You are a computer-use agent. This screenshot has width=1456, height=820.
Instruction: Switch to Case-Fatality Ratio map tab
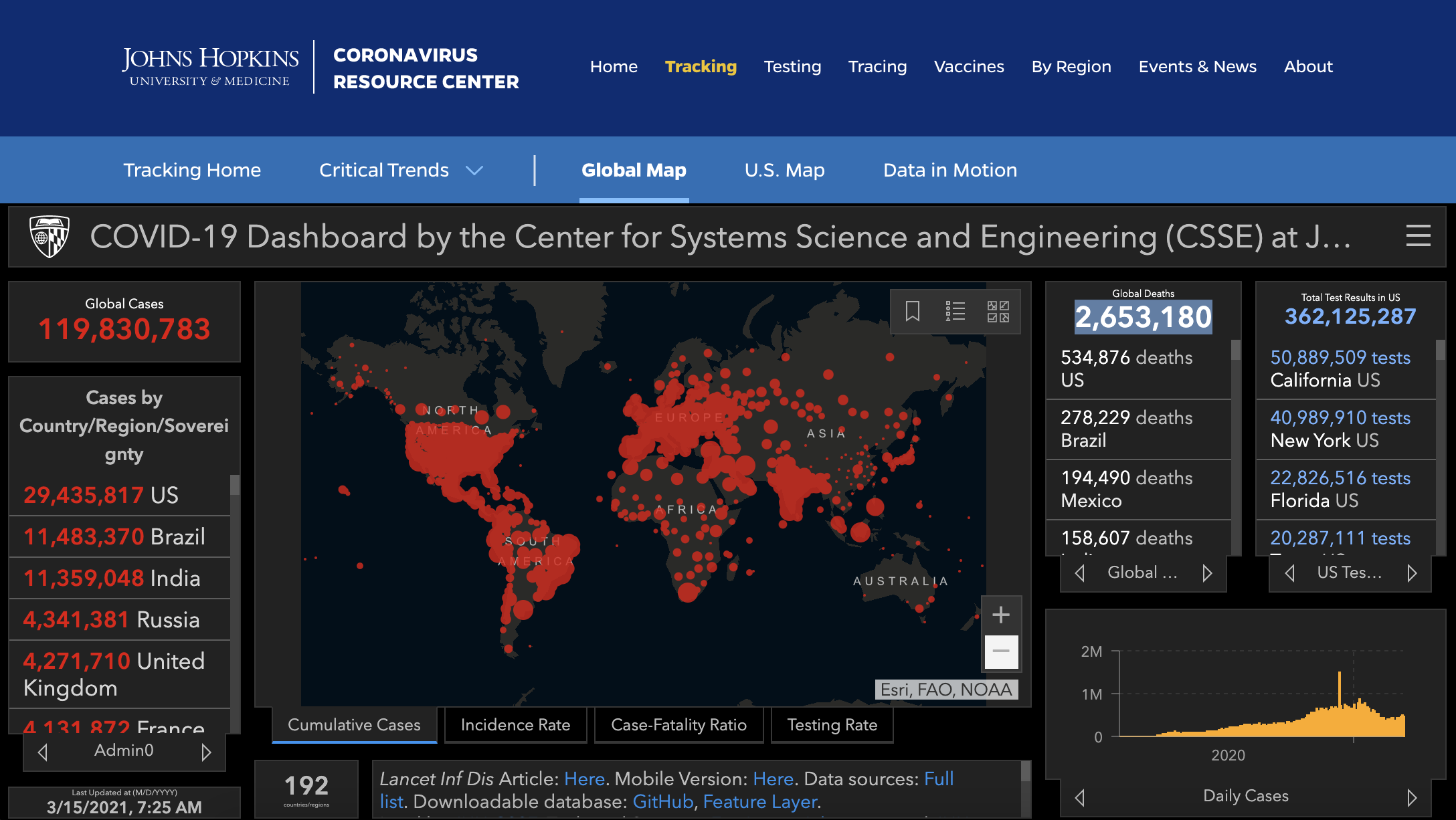[678, 725]
